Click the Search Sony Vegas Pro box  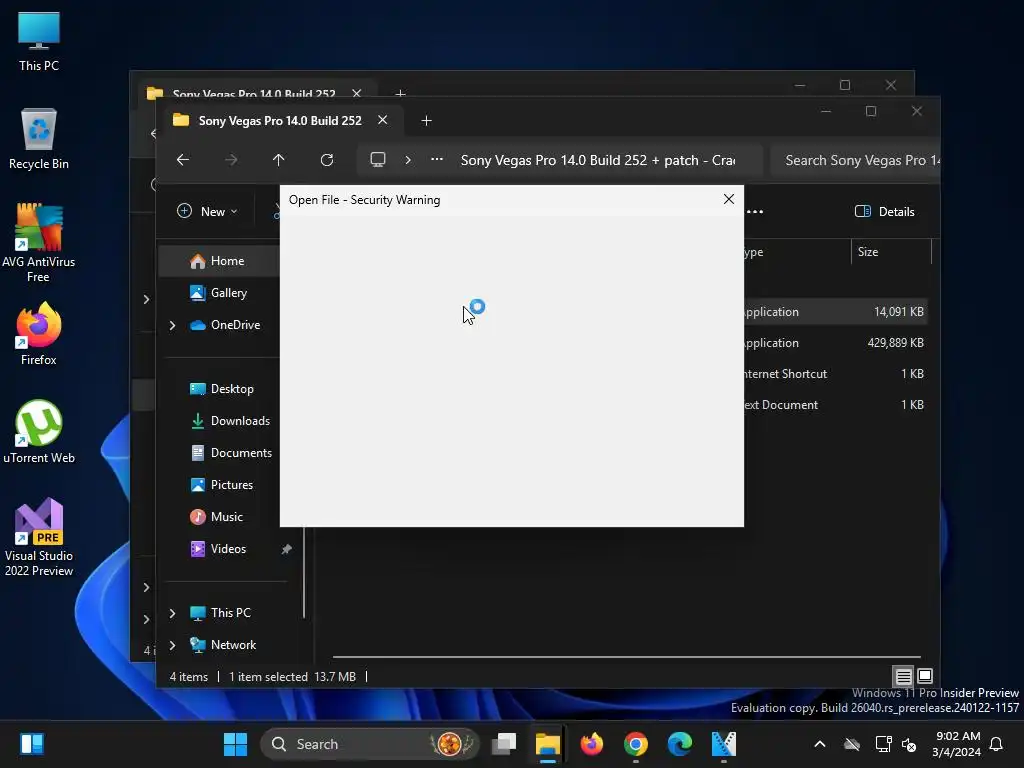pyautogui.click(x=856, y=160)
